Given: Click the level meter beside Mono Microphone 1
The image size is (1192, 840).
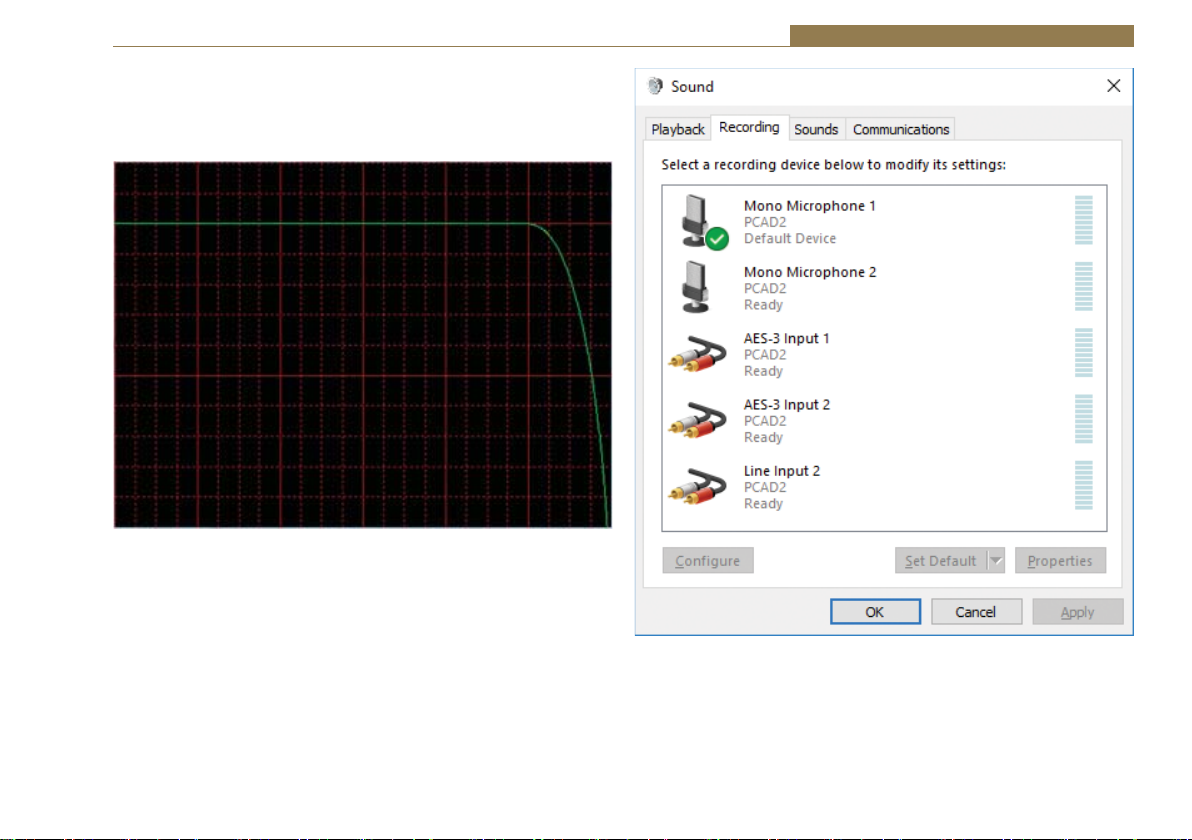Looking at the screenshot, I should pyautogui.click(x=1083, y=220).
